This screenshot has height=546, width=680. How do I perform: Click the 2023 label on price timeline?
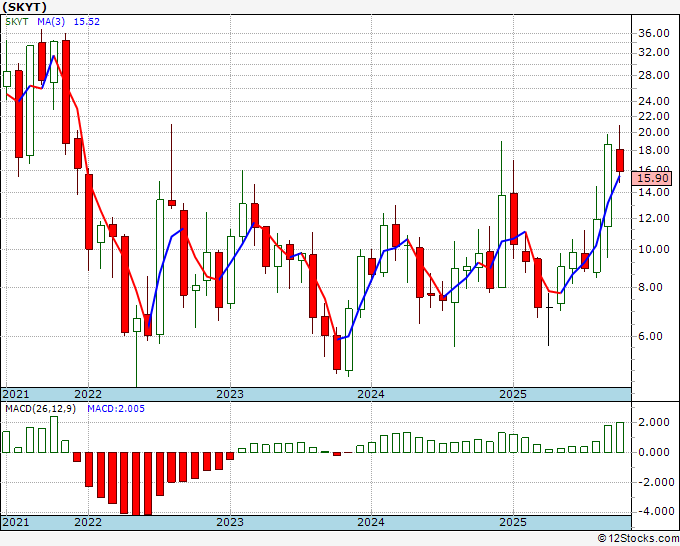pyautogui.click(x=230, y=394)
